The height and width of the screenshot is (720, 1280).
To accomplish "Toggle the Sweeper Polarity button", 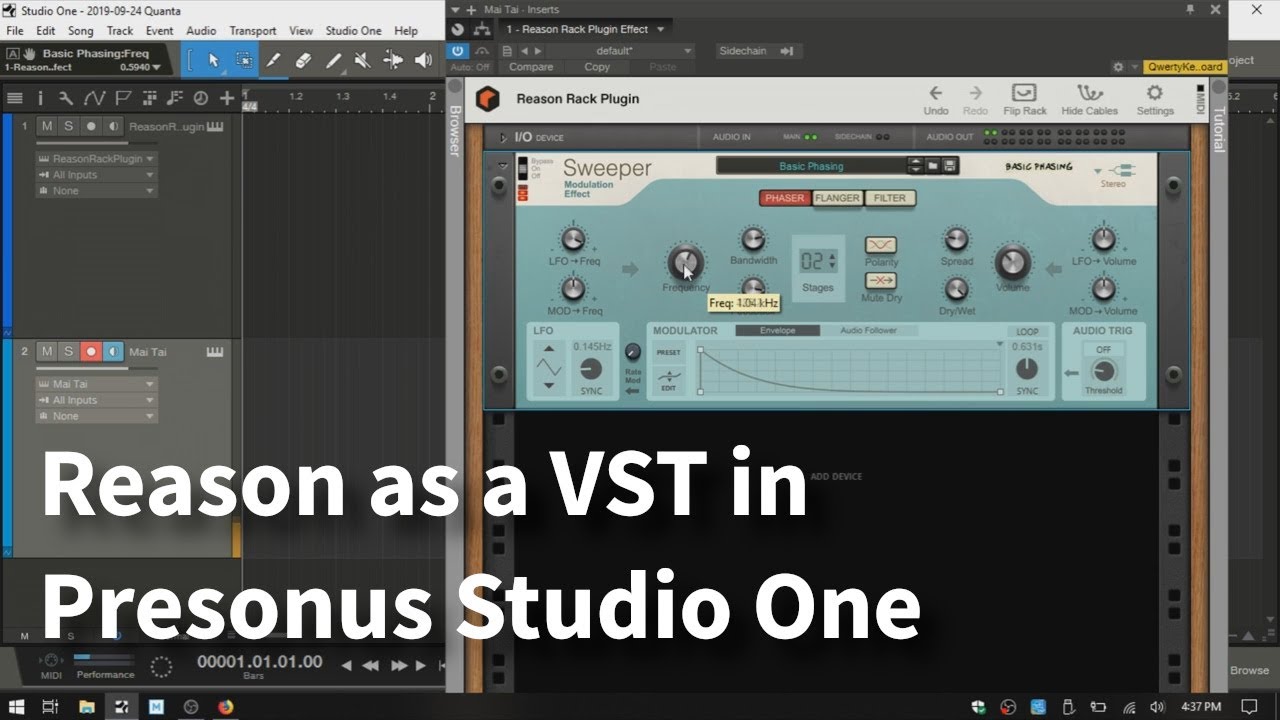I will point(881,245).
